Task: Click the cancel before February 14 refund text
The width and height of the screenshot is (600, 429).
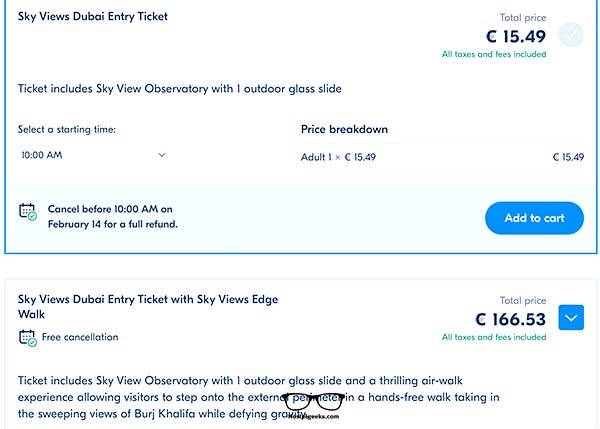Action: 112,217
